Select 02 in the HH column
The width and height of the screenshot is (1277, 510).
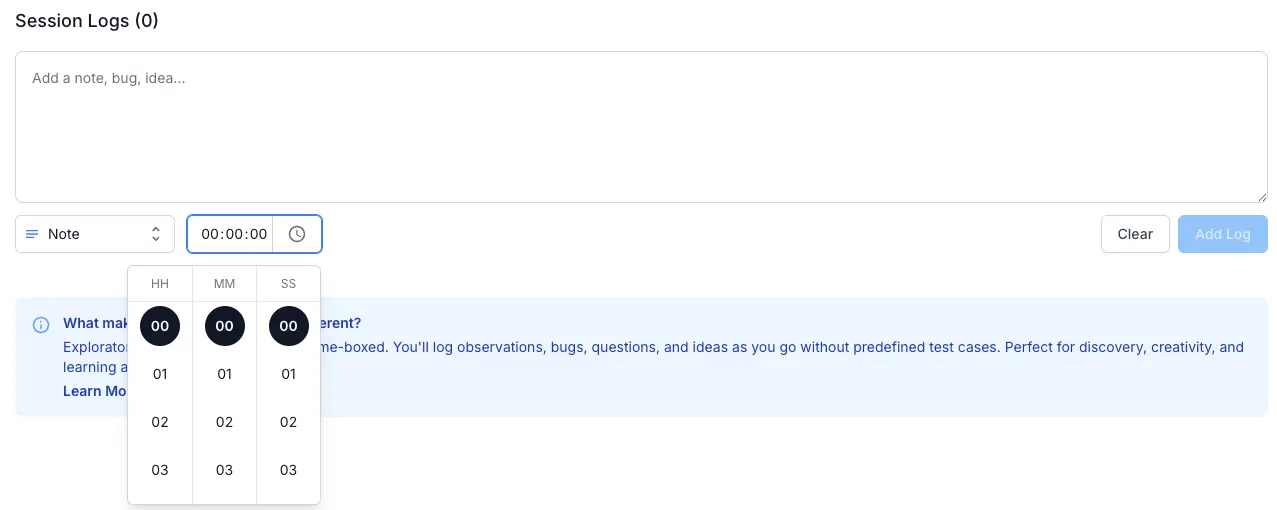[160, 422]
